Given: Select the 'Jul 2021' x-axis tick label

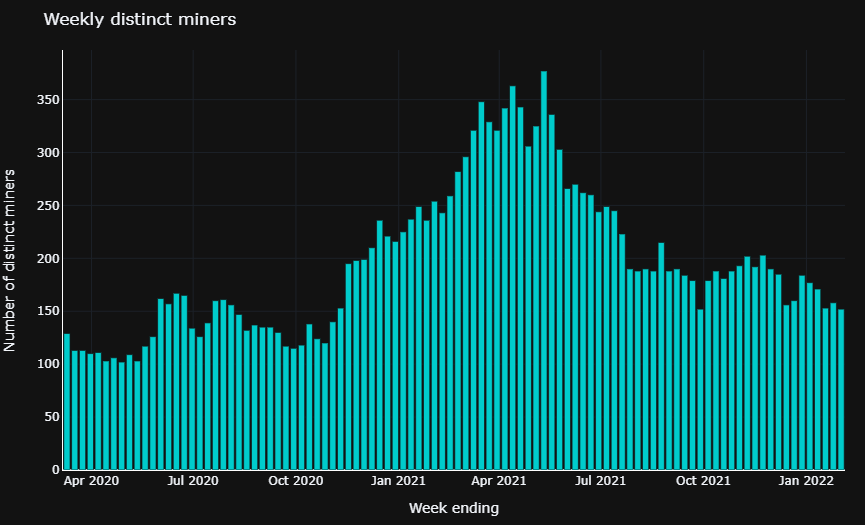Looking at the screenshot, I should (x=600, y=481).
